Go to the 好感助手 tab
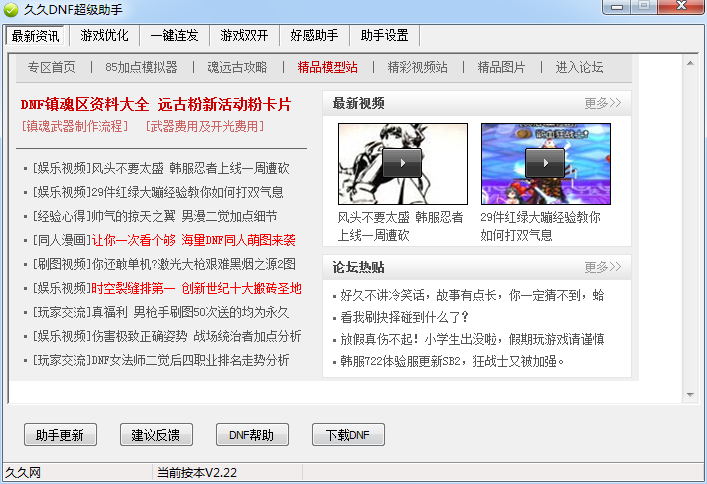Image resolution: width=707 pixels, height=484 pixels. (x=314, y=36)
